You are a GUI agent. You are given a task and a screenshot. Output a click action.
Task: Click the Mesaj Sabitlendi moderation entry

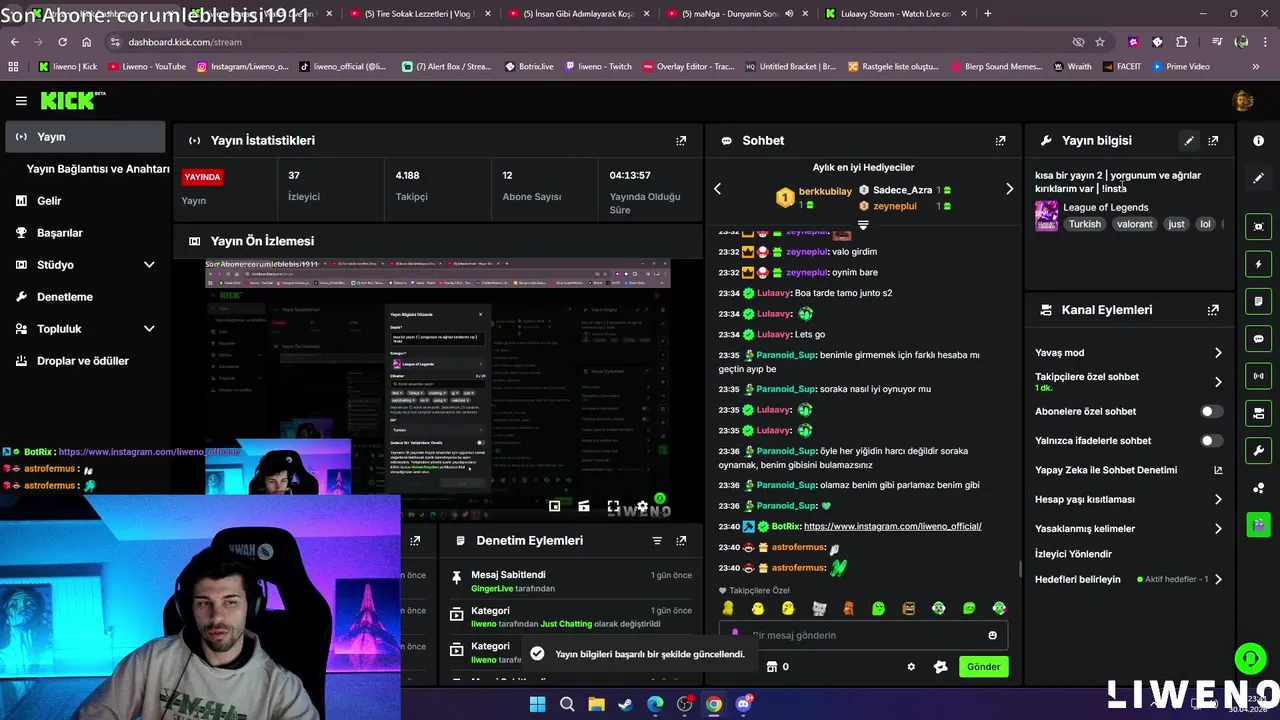pos(570,581)
